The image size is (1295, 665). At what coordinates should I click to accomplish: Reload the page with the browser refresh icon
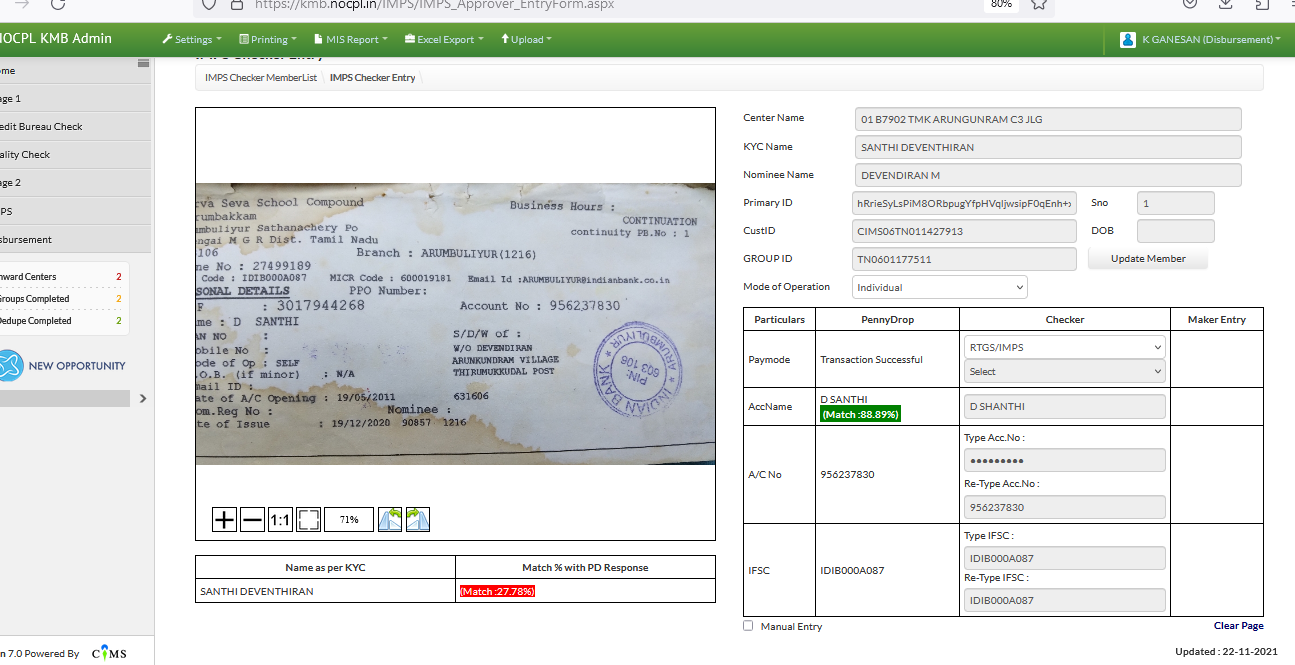click(58, 4)
